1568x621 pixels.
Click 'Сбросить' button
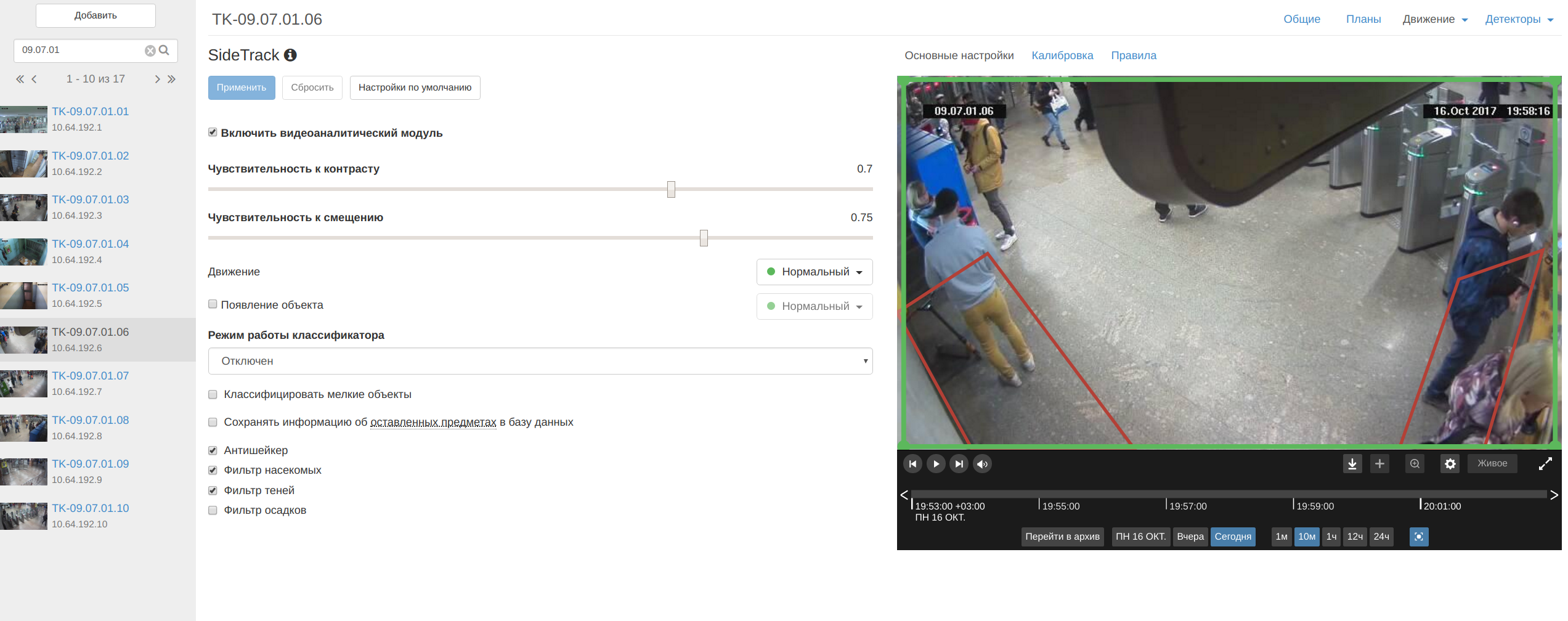coord(312,87)
